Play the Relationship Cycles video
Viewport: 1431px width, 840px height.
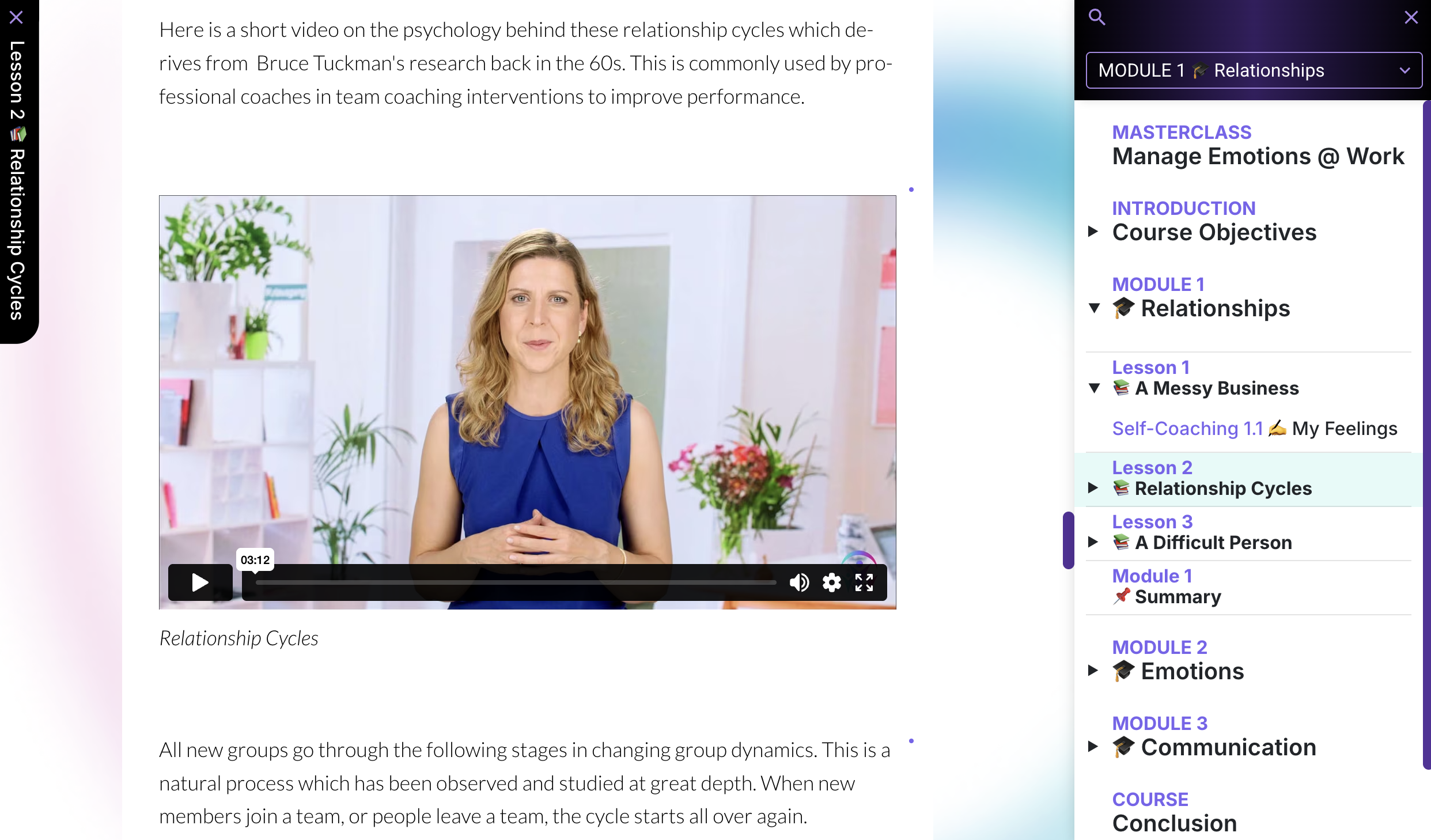coord(200,582)
